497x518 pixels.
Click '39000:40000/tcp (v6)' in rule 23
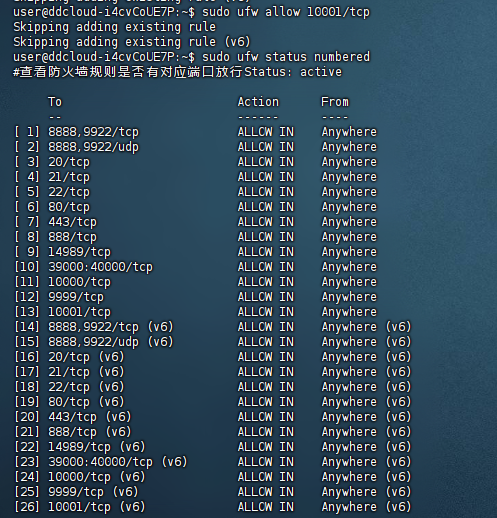click(x=118, y=462)
